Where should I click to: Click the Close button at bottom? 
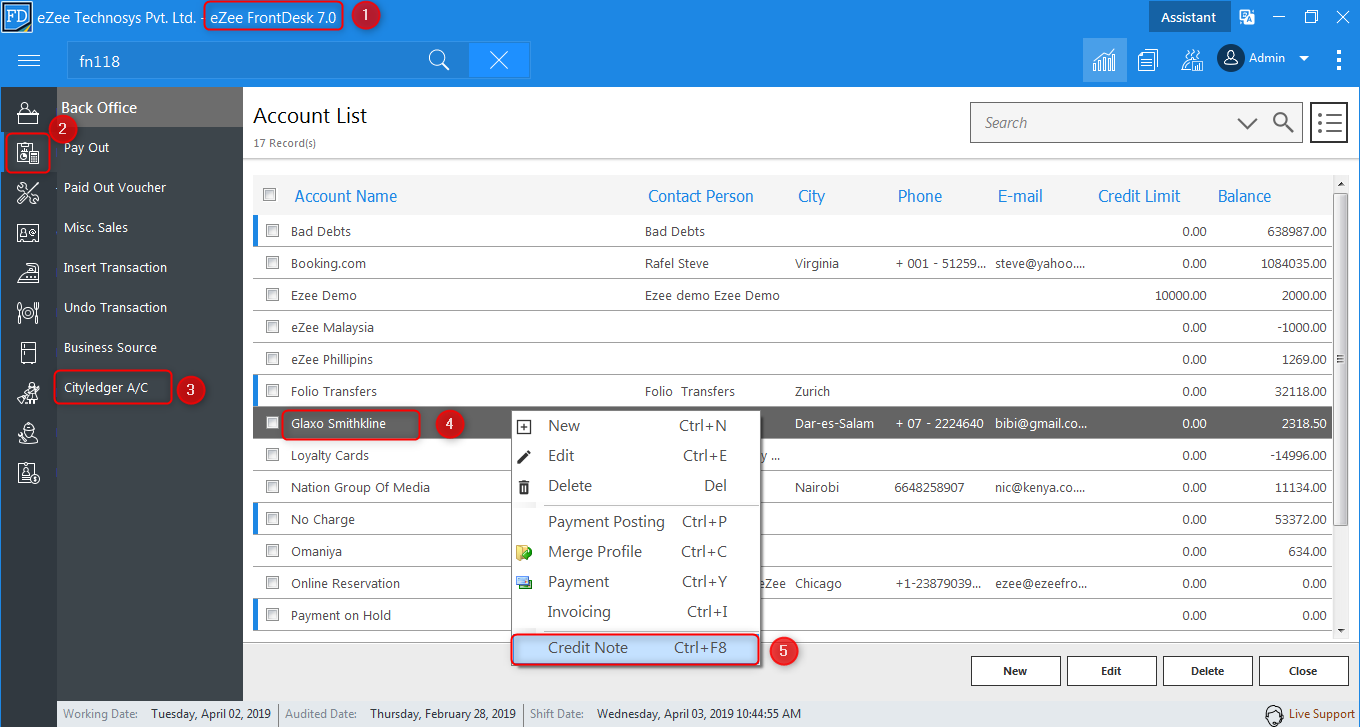pyautogui.click(x=1303, y=671)
